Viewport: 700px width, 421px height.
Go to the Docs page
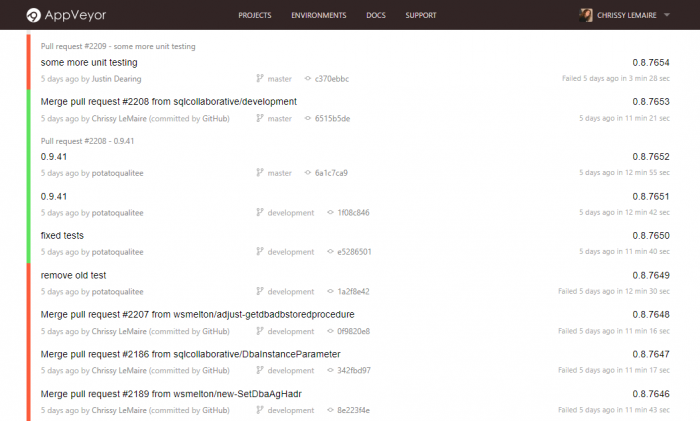[376, 16]
